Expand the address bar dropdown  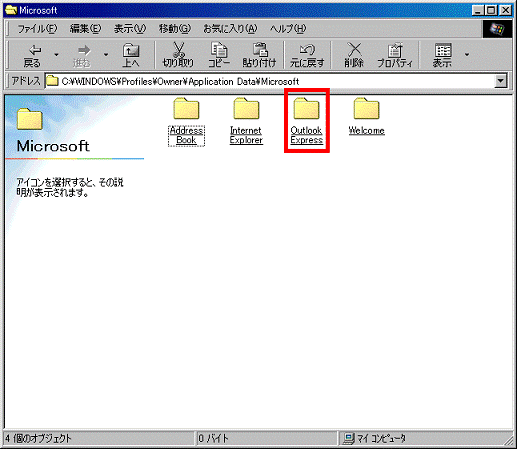501,81
